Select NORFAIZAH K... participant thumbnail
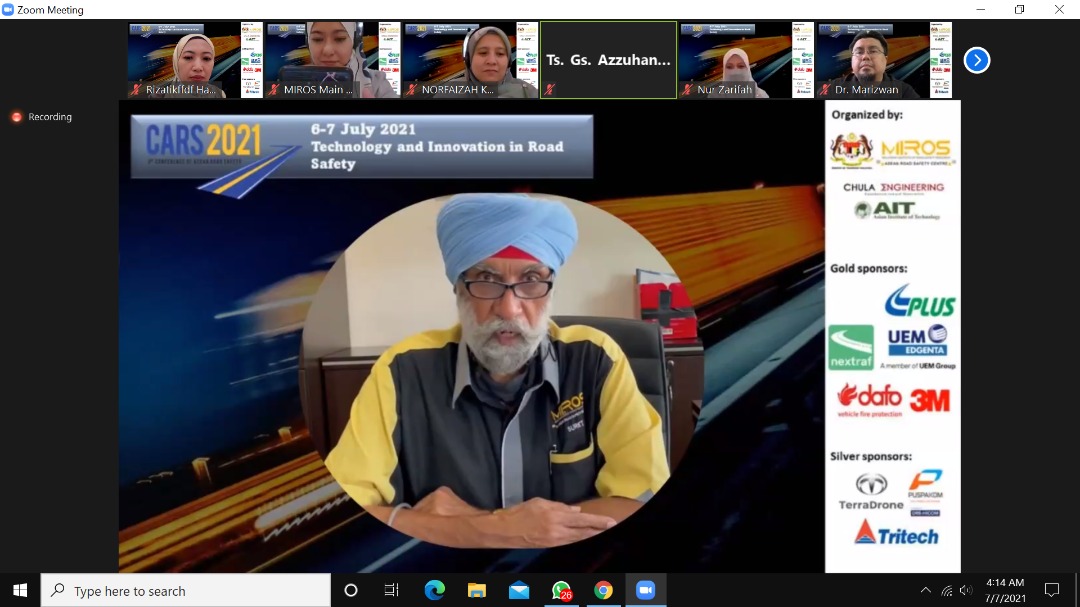This screenshot has width=1080, height=607. 471,60
